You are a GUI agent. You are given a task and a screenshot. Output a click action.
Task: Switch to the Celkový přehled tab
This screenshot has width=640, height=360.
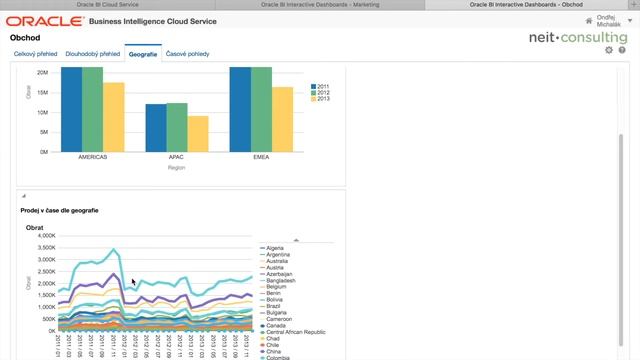[x=36, y=54]
